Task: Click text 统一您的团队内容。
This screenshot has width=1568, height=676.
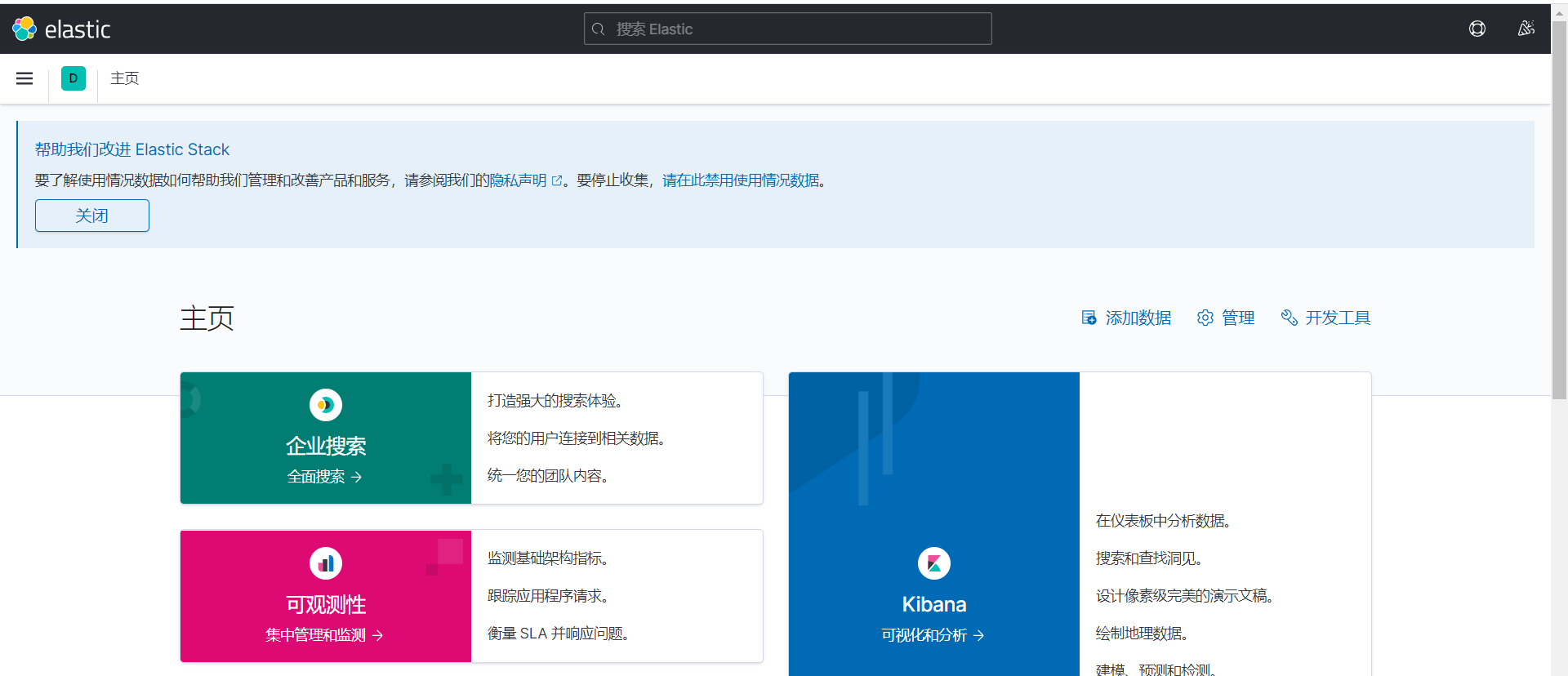Action: [550, 476]
